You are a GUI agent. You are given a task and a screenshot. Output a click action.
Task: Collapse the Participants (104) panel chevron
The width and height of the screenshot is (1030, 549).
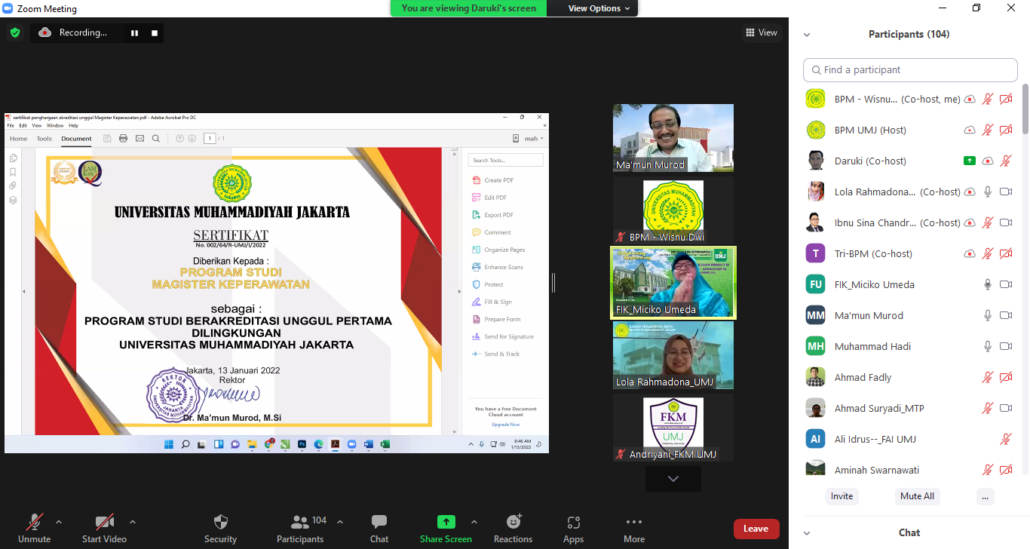coord(807,35)
